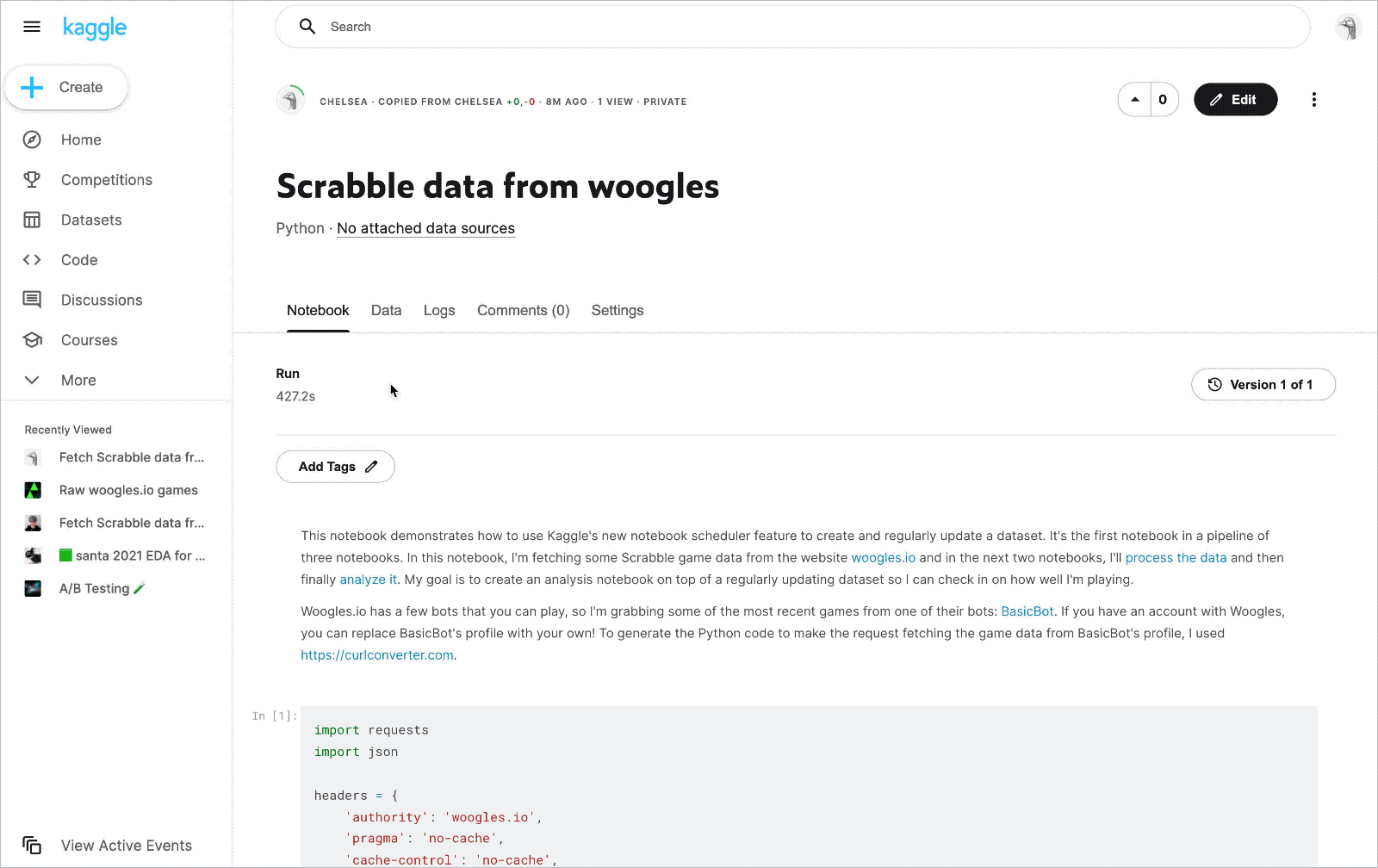Open Discussions icon in sidebar
The image size is (1378, 868).
(x=32, y=300)
